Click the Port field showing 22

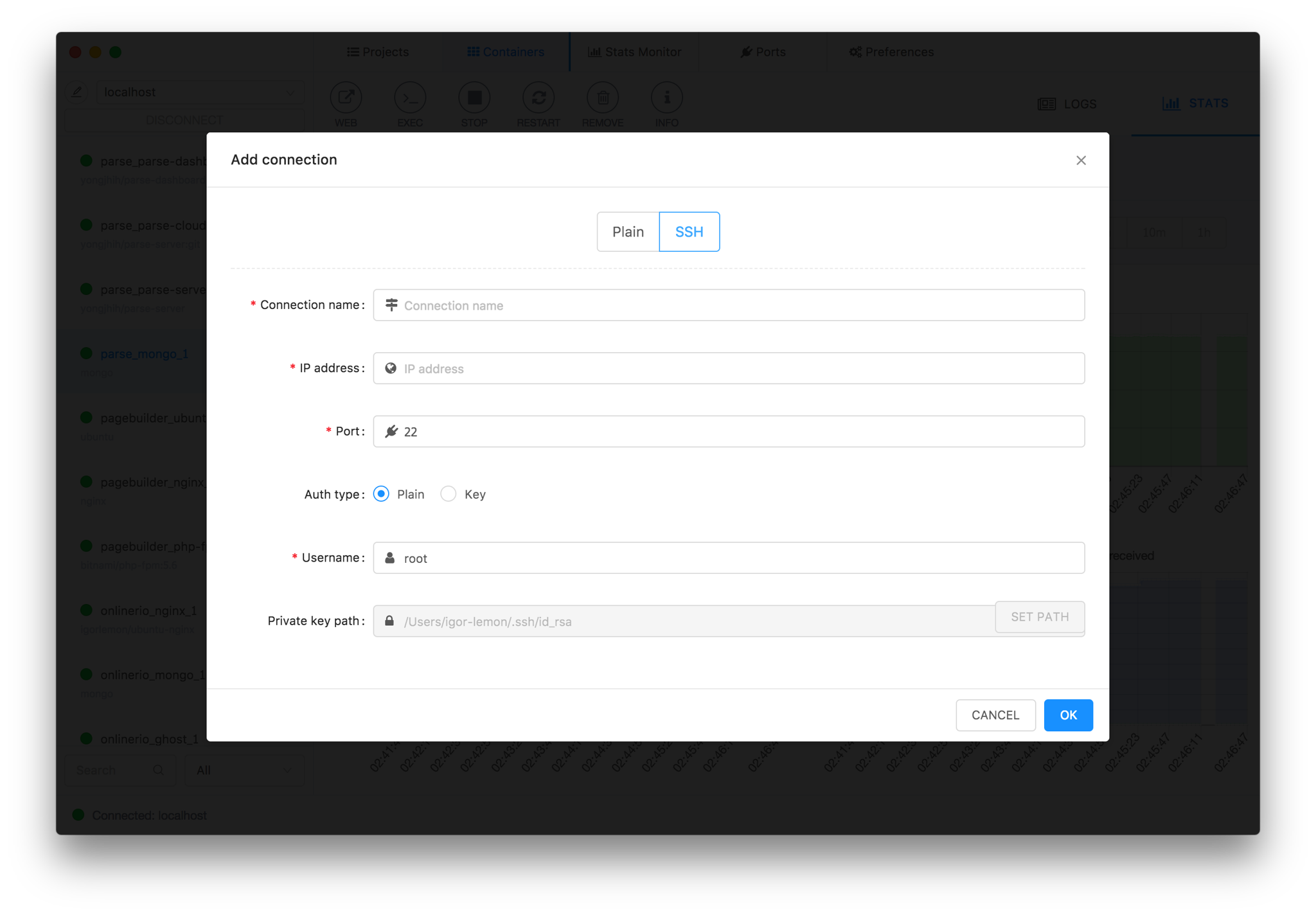tap(729, 431)
